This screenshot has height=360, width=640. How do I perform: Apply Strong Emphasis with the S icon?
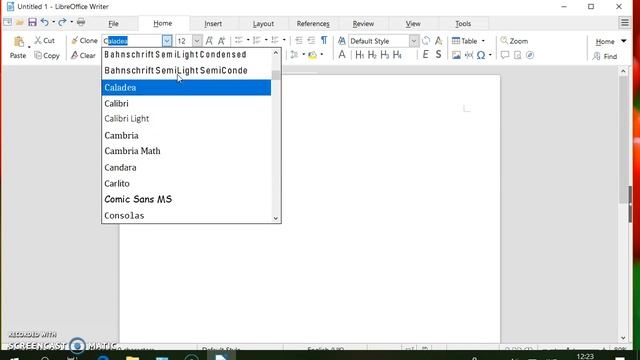coord(438,55)
